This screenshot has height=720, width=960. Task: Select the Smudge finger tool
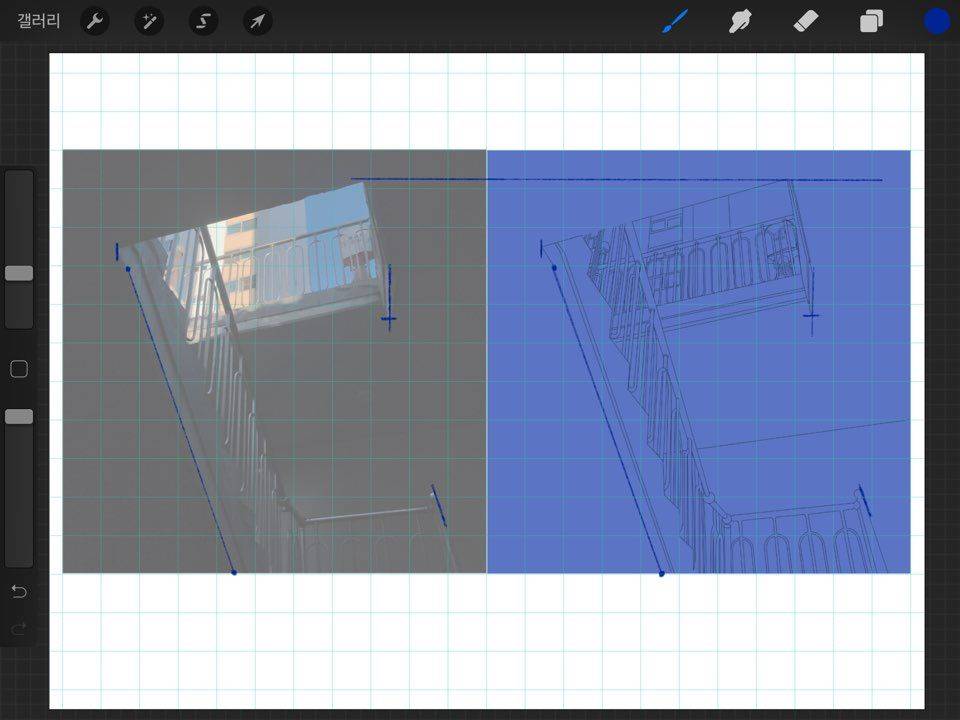740,21
